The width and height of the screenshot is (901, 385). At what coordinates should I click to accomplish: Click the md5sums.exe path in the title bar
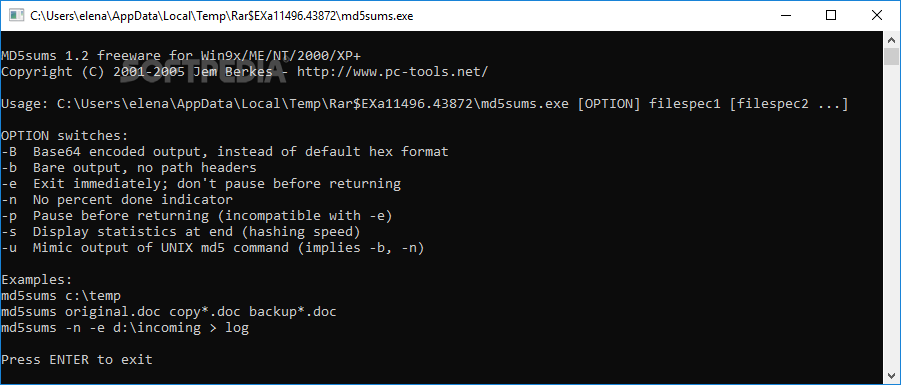tap(222, 16)
